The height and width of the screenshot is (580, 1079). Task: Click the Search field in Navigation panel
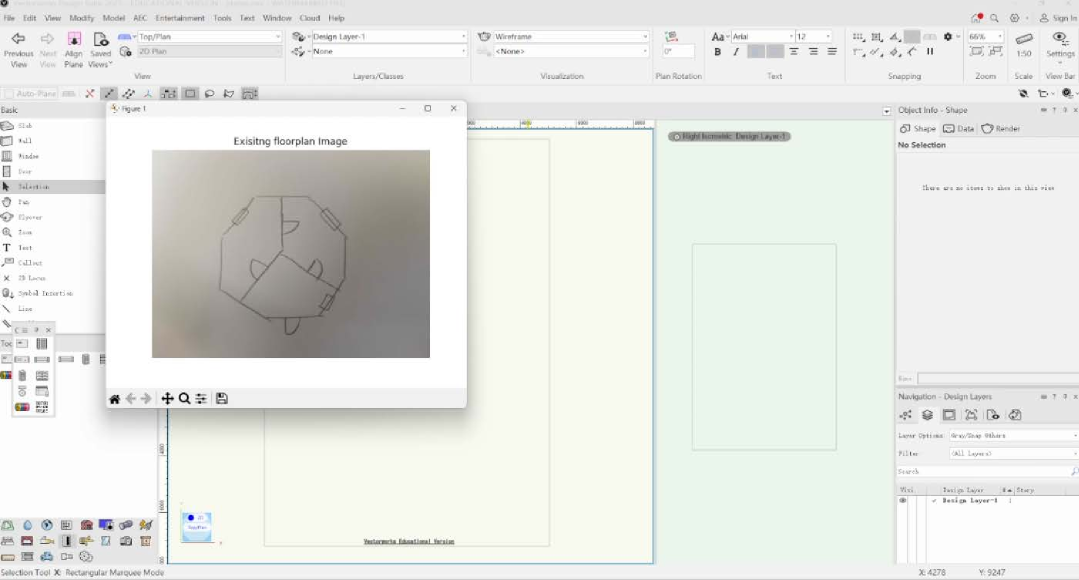click(x=985, y=471)
